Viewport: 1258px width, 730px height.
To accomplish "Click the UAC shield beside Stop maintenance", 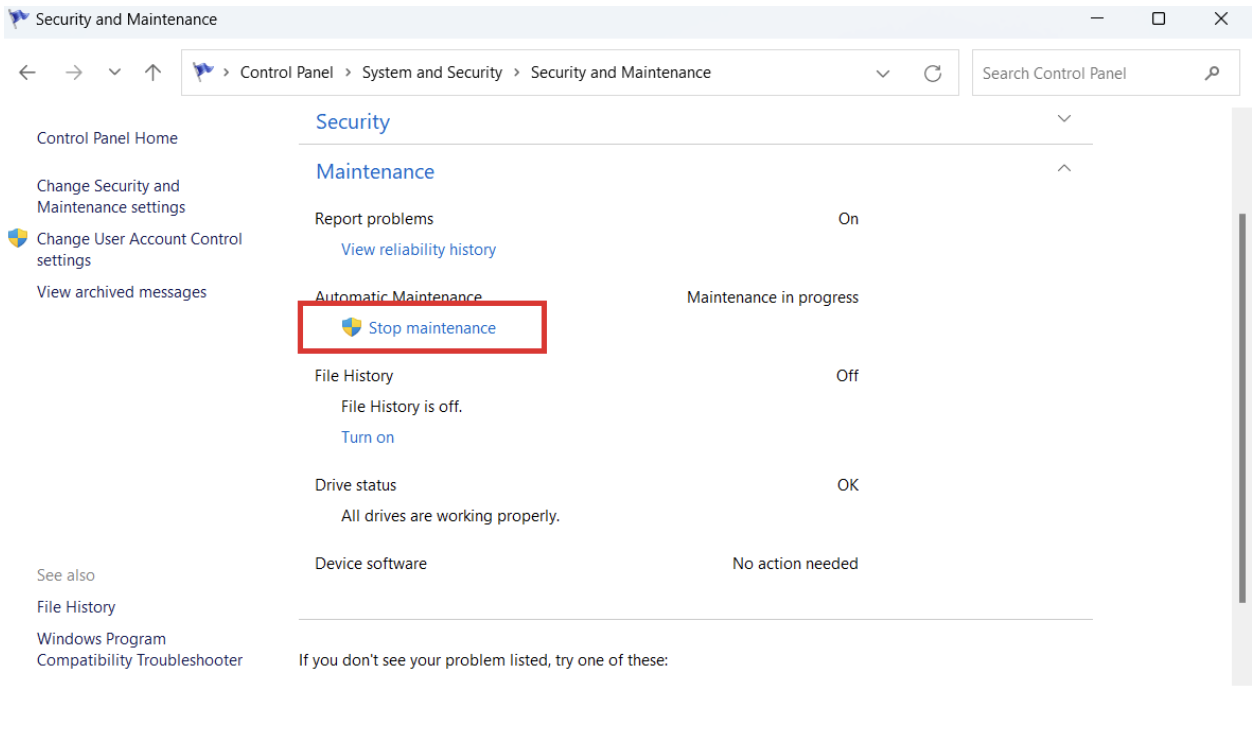I will pyautogui.click(x=352, y=327).
